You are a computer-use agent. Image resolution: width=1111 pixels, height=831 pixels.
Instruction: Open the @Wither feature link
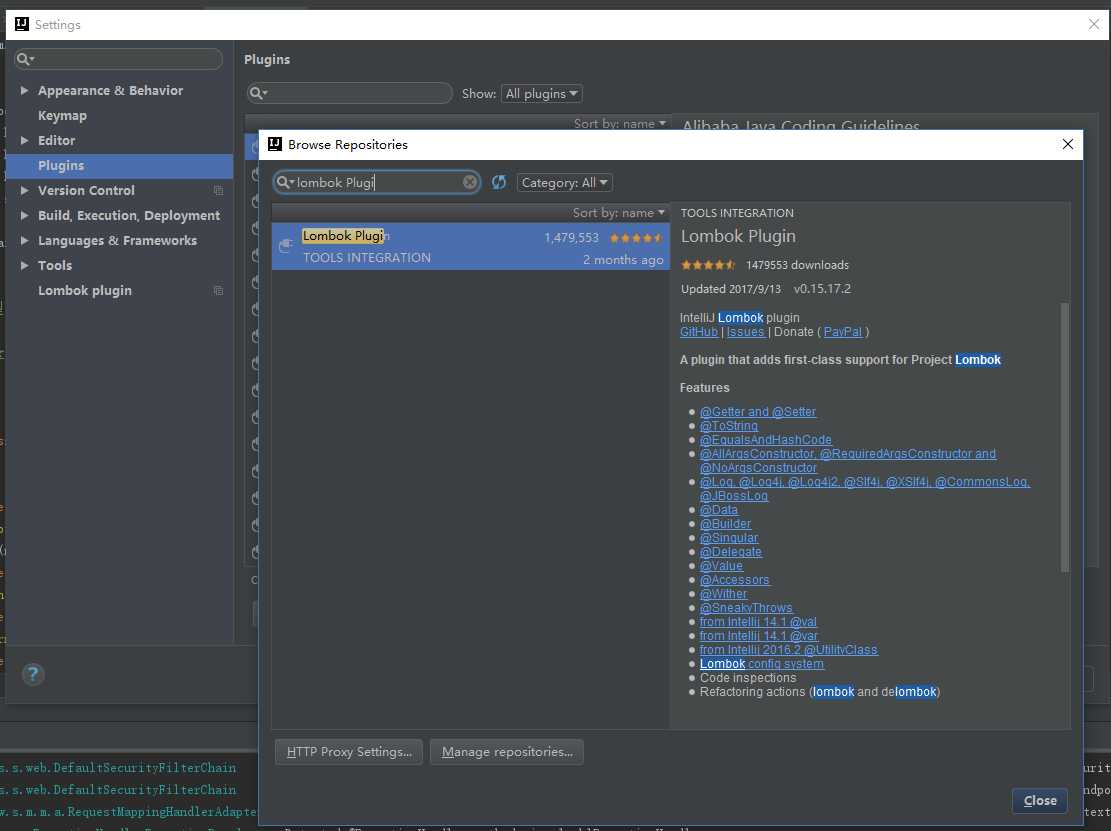(723, 594)
